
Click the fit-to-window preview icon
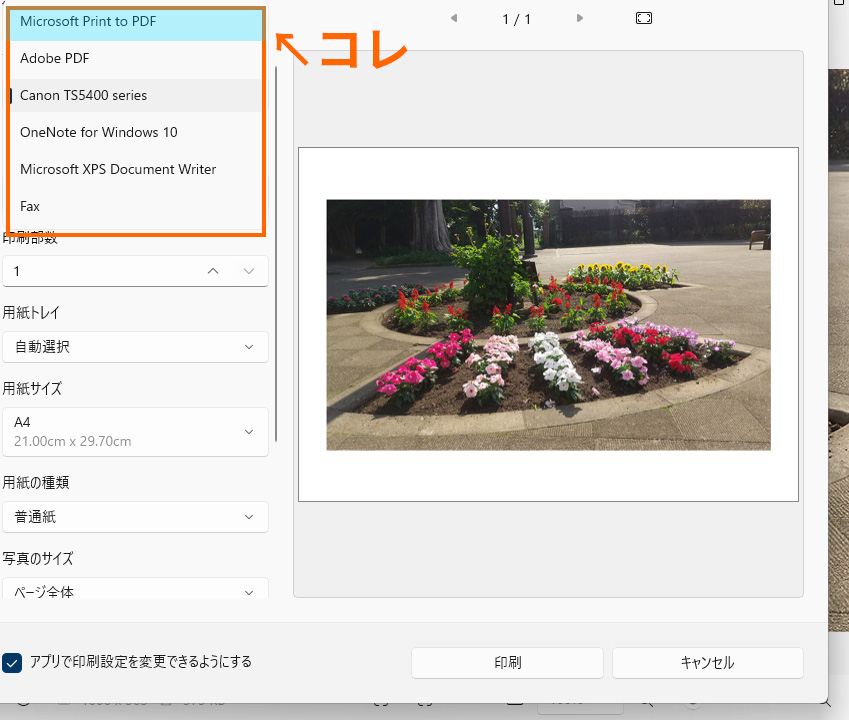pyautogui.click(x=644, y=19)
